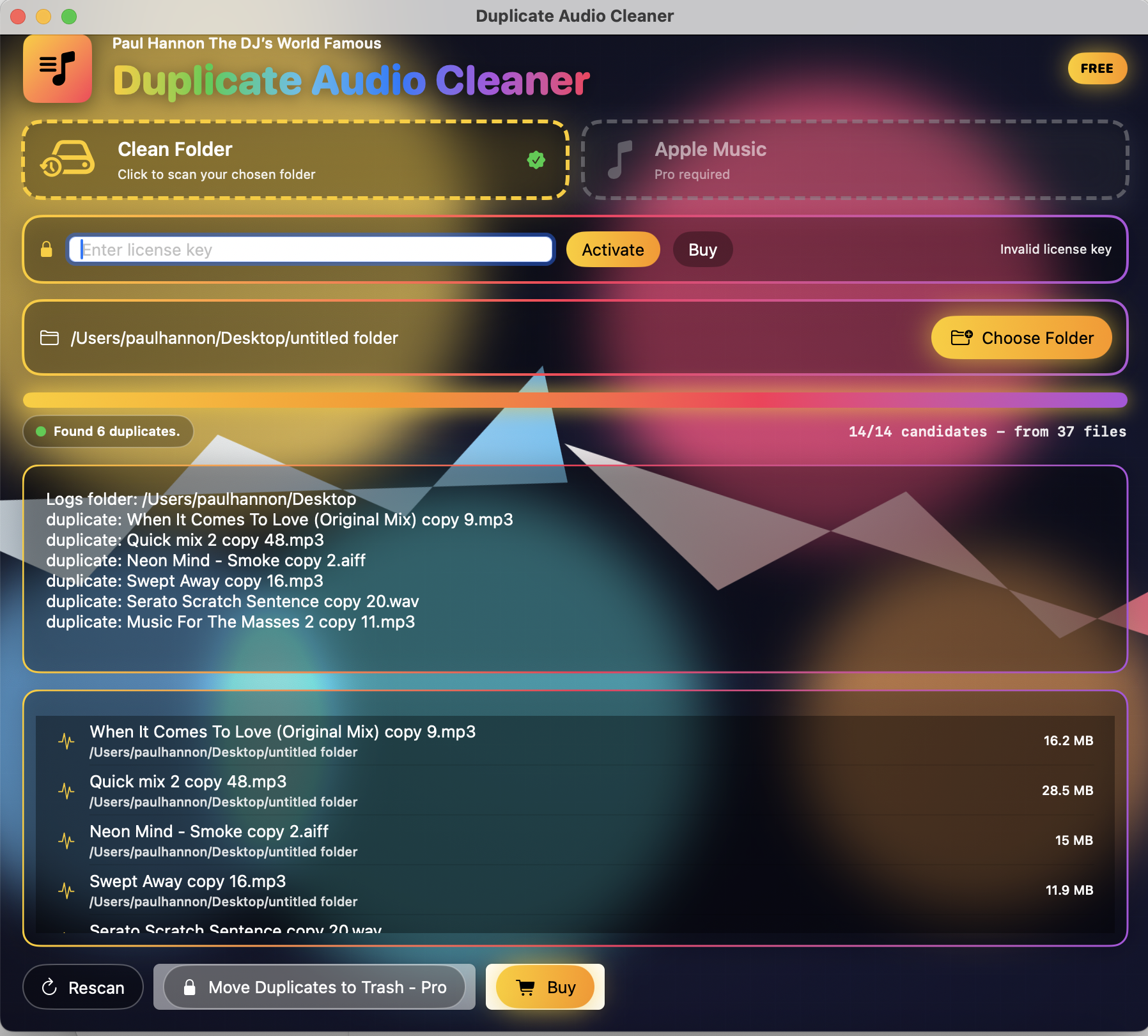Click the Logs folder line in log
This screenshot has width=1148, height=1036.
tap(201, 499)
